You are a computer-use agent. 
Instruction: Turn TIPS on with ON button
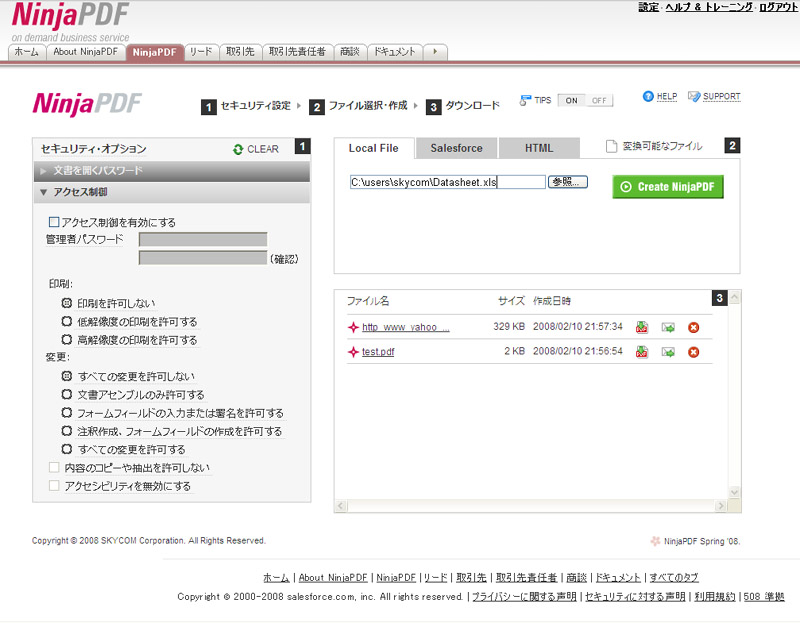[571, 101]
